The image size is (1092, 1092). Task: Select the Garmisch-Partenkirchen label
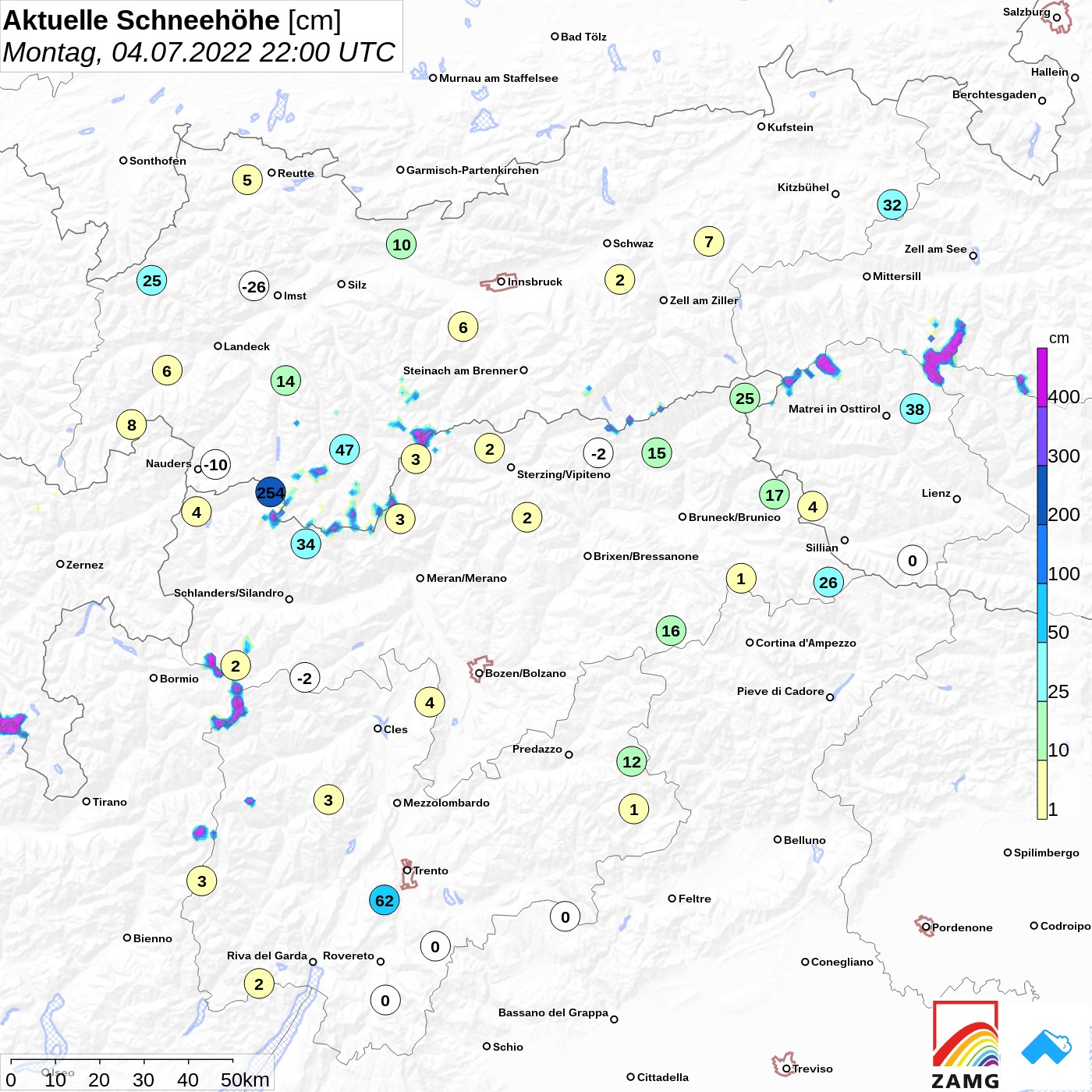point(473,170)
